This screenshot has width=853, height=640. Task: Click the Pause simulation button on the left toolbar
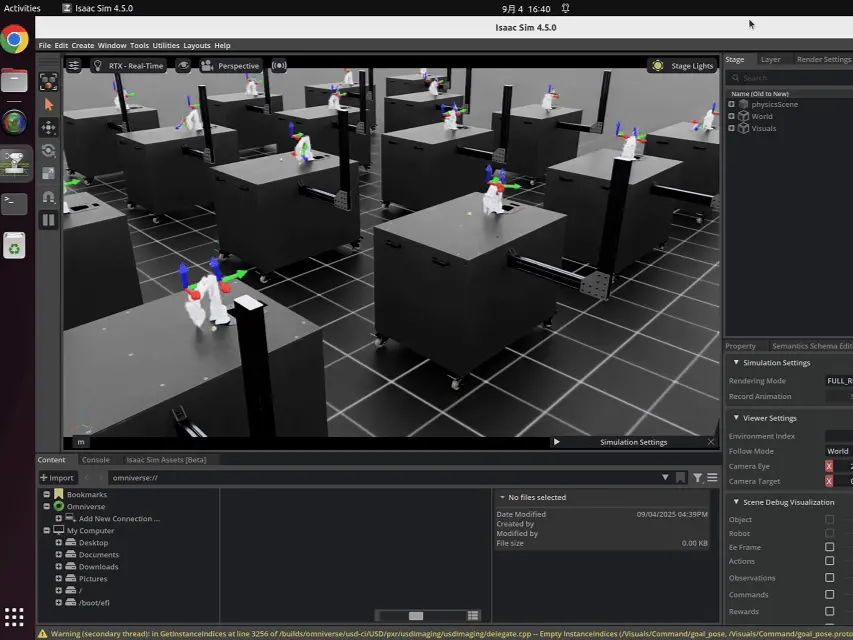tap(48, 220)
